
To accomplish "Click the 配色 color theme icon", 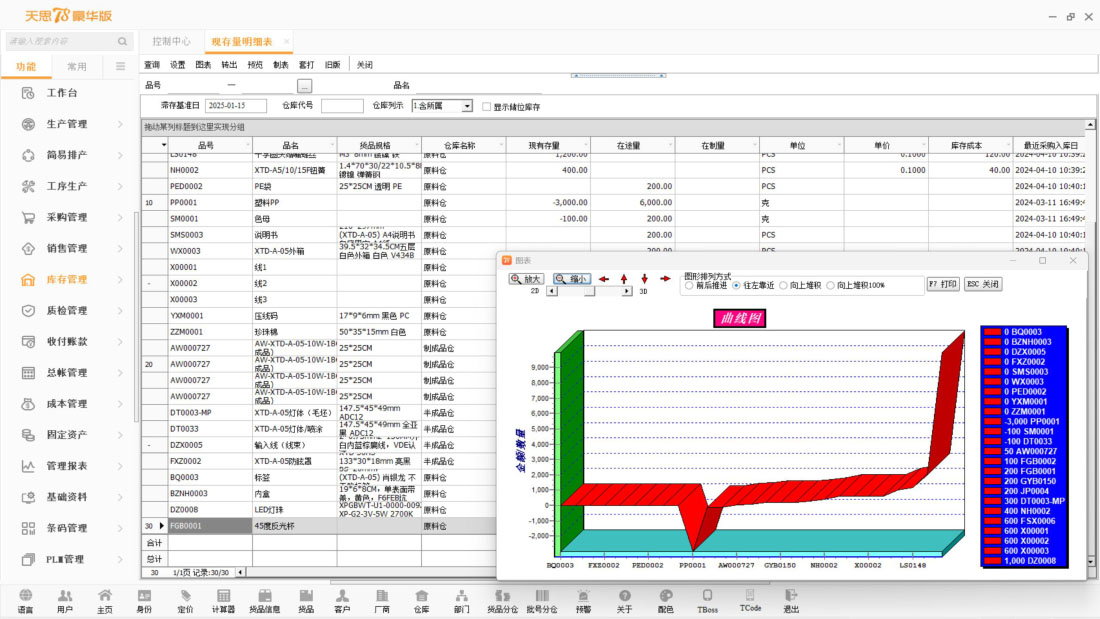I will coord(665,600).
